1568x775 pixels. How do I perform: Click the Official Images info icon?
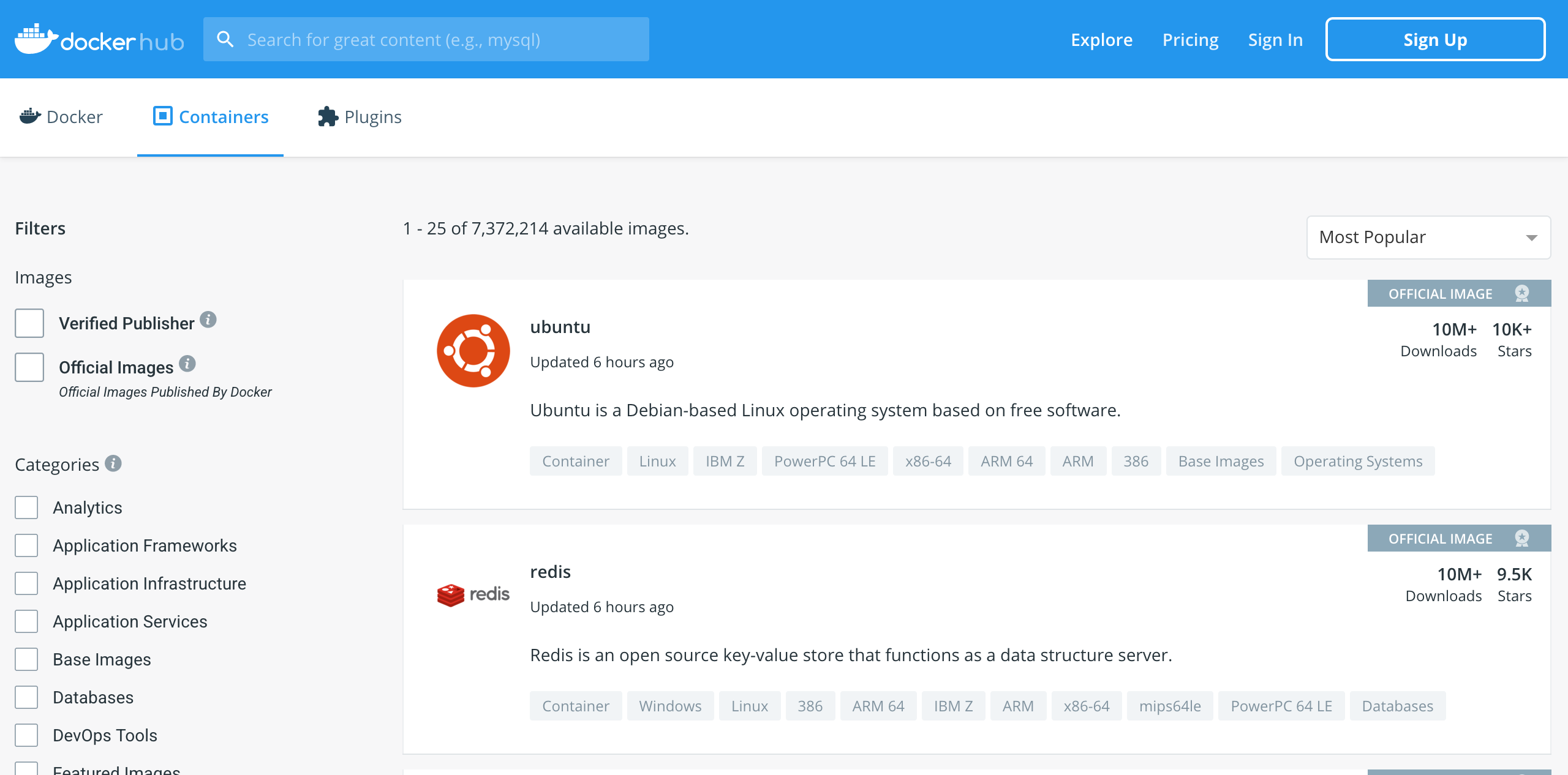point(187,364)
